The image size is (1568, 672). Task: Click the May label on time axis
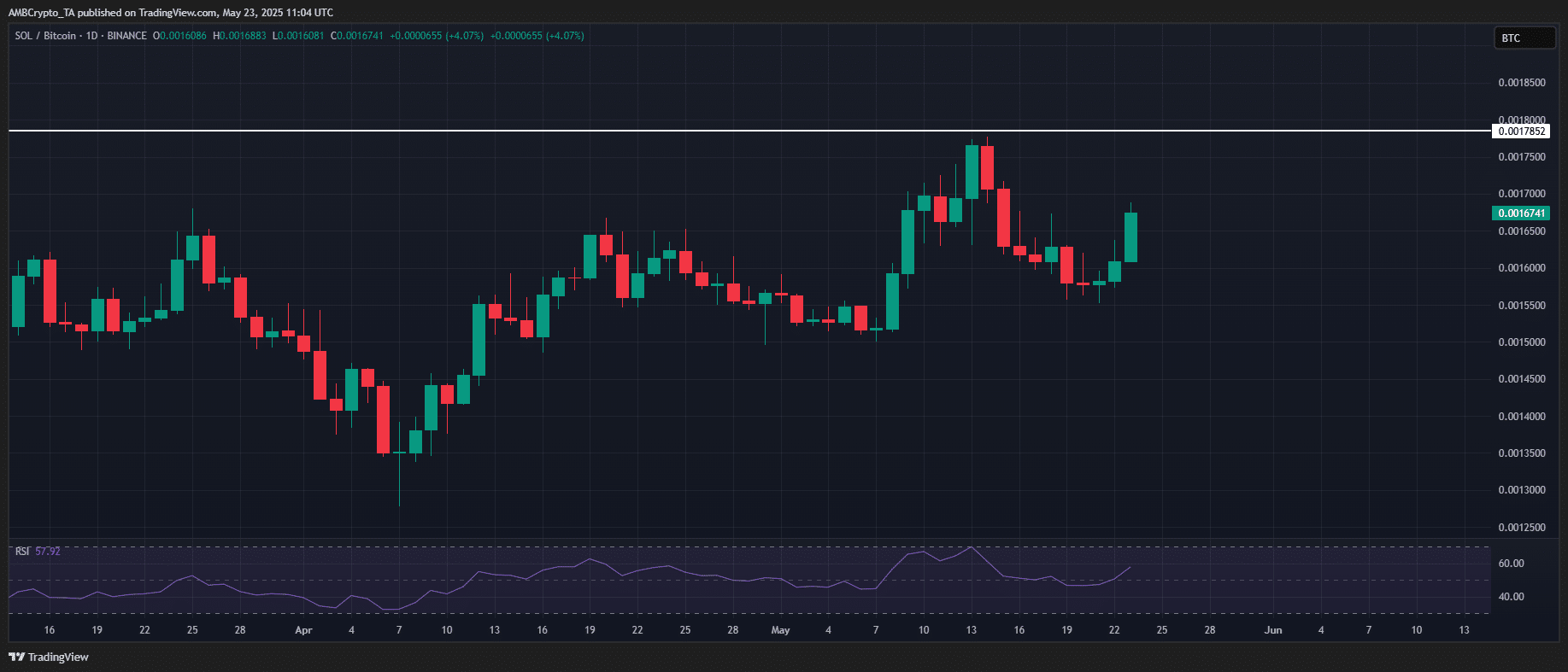780,630
